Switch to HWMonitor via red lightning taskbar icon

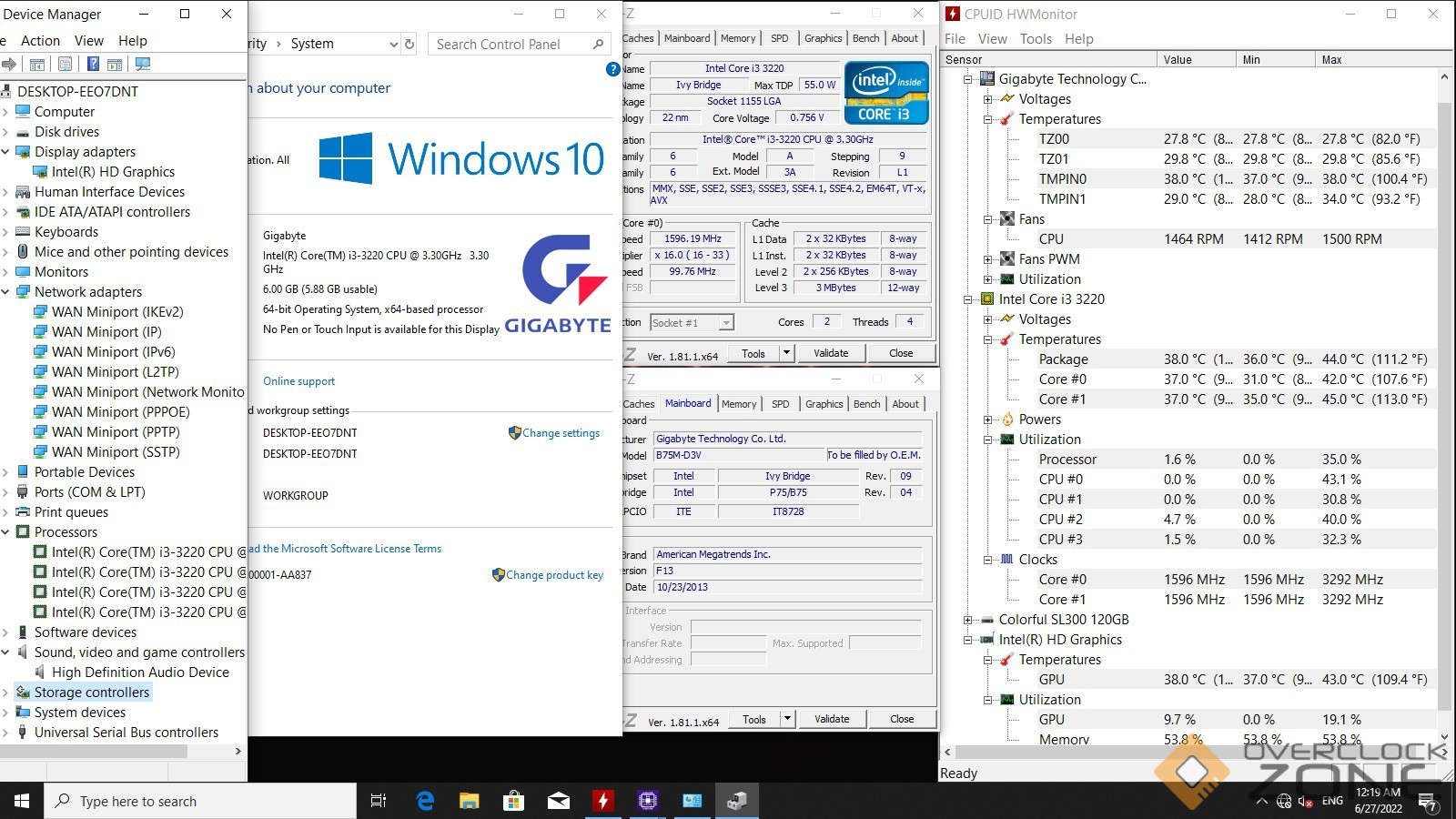coord(602,801)
